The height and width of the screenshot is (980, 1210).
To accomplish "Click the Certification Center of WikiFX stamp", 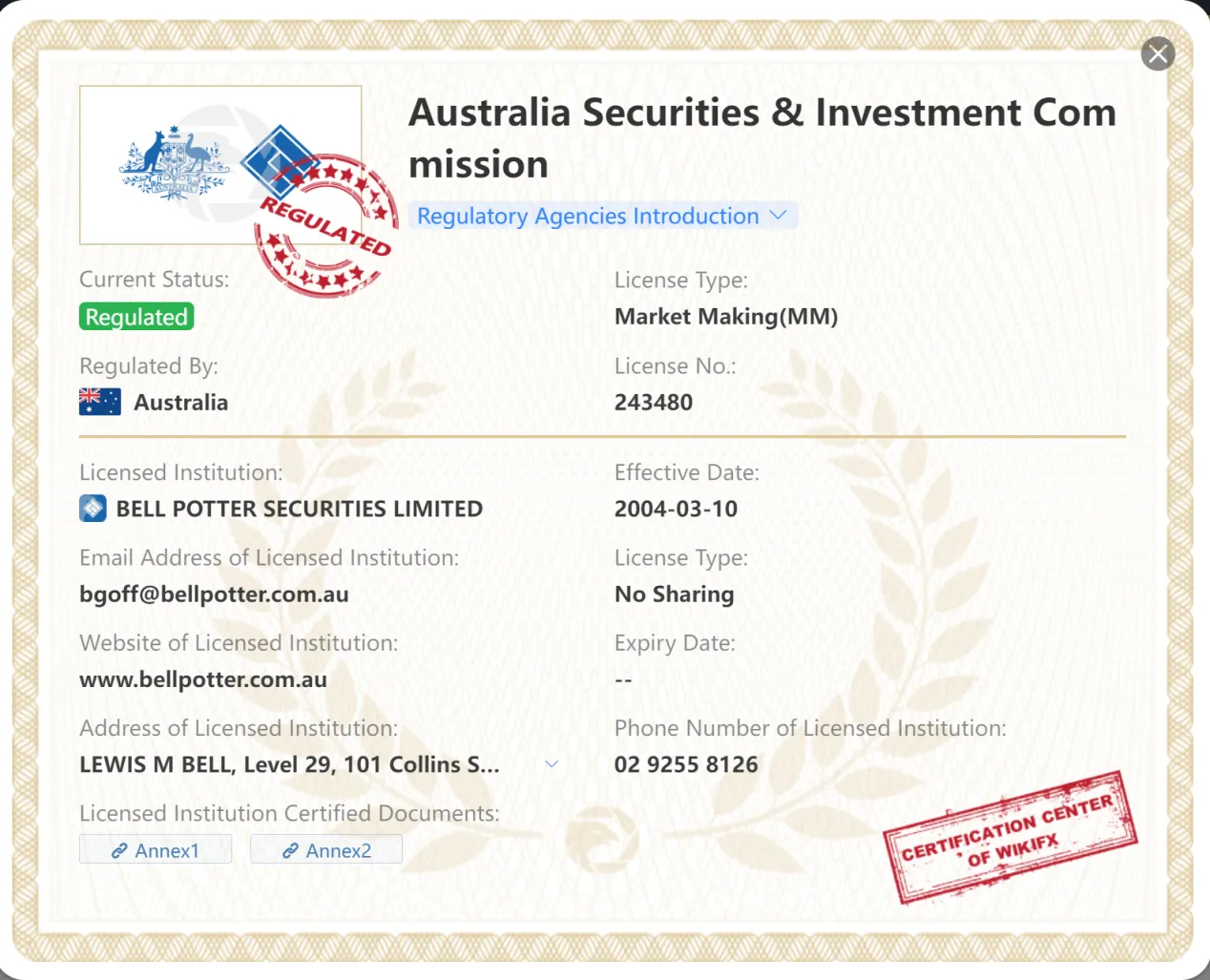I will pos(1011,837).
